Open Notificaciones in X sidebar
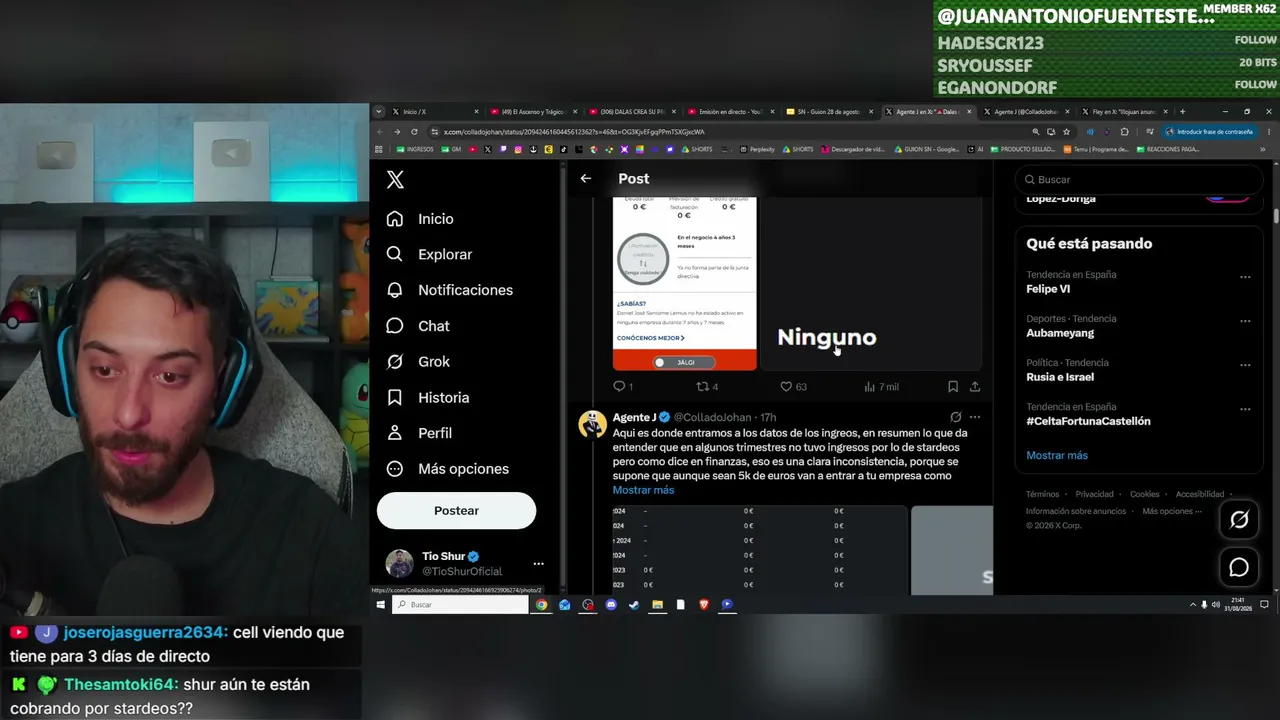The height and width of the screenshot is (720, 1280). pyautogui.click(x=449, y=290)
